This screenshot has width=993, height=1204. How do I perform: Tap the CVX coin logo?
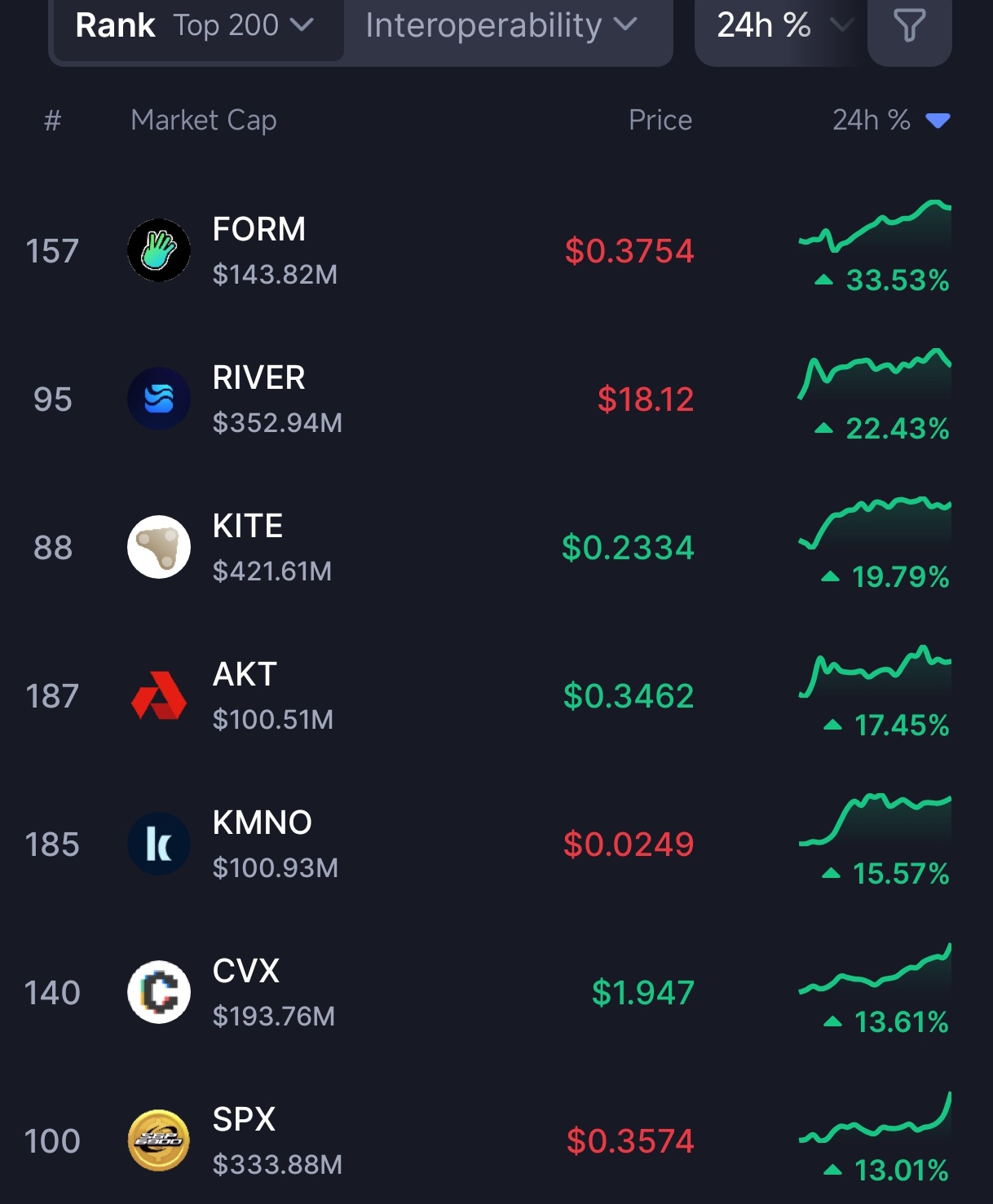coord(159,992)
